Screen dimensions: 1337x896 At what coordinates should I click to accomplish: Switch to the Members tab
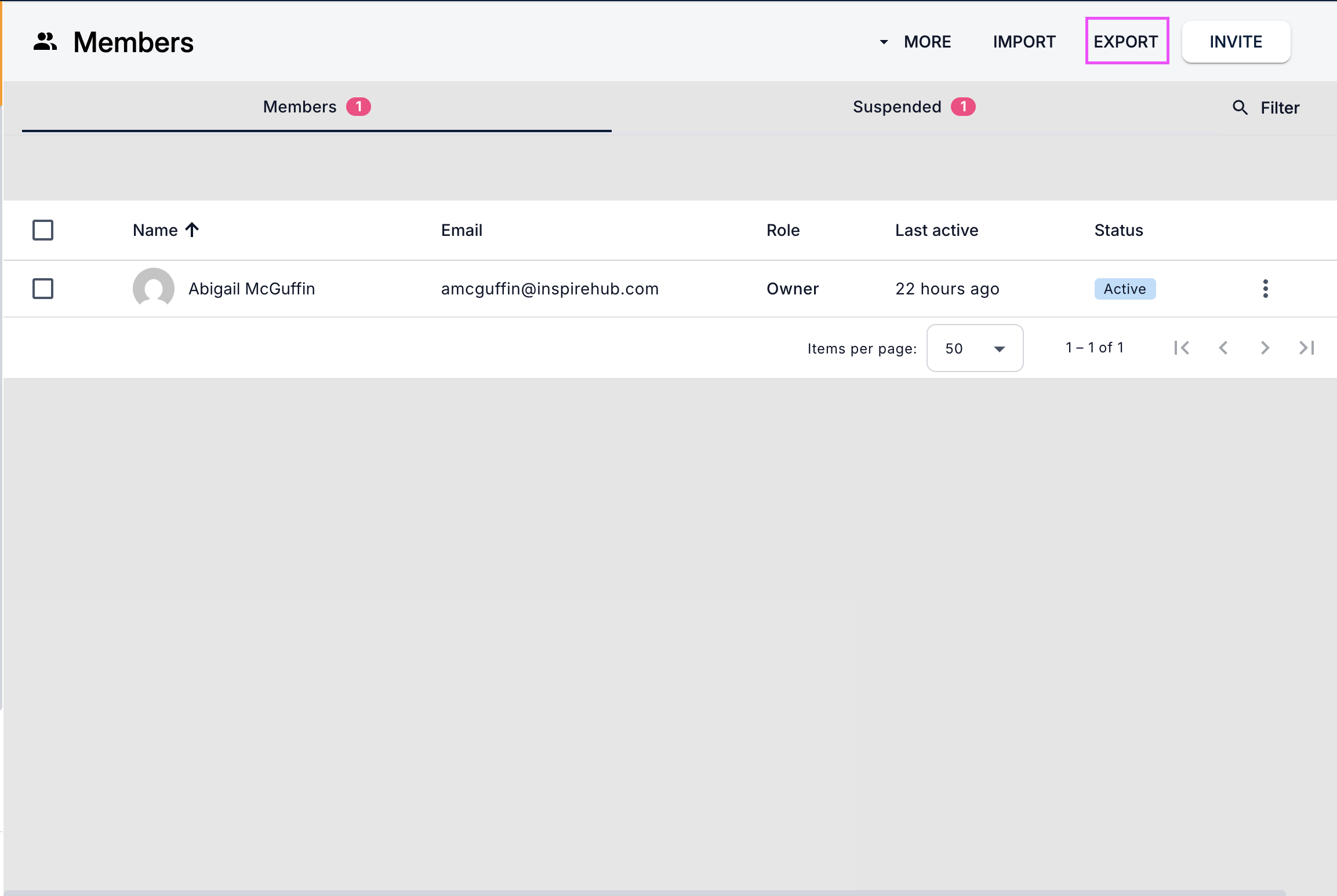coord(317,107)
